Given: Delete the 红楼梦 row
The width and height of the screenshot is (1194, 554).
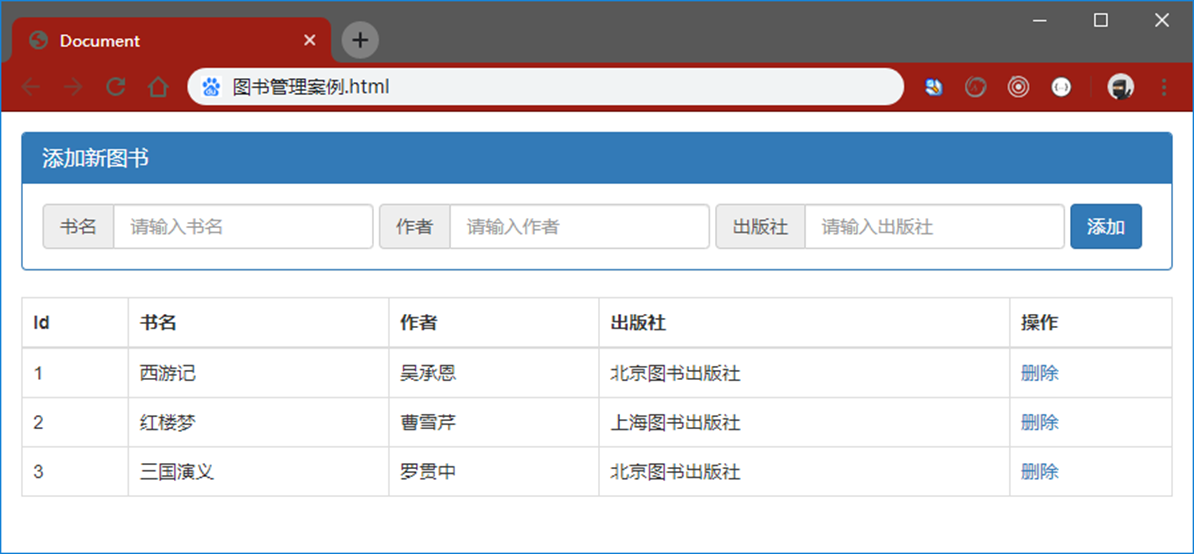Looking at the screenshot, I should tap(1039, 422).
